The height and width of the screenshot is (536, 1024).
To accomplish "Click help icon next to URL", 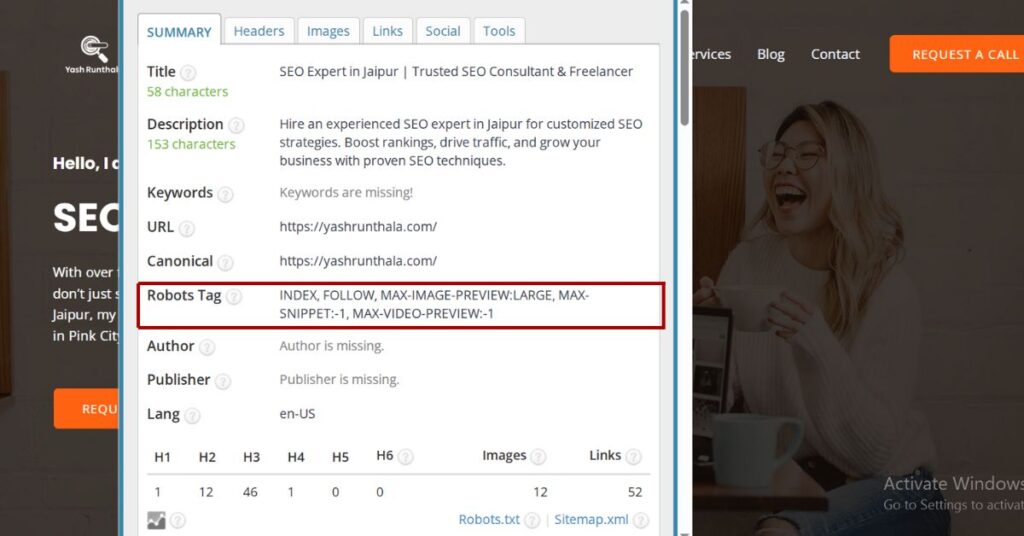I will (x=187, y=228).
